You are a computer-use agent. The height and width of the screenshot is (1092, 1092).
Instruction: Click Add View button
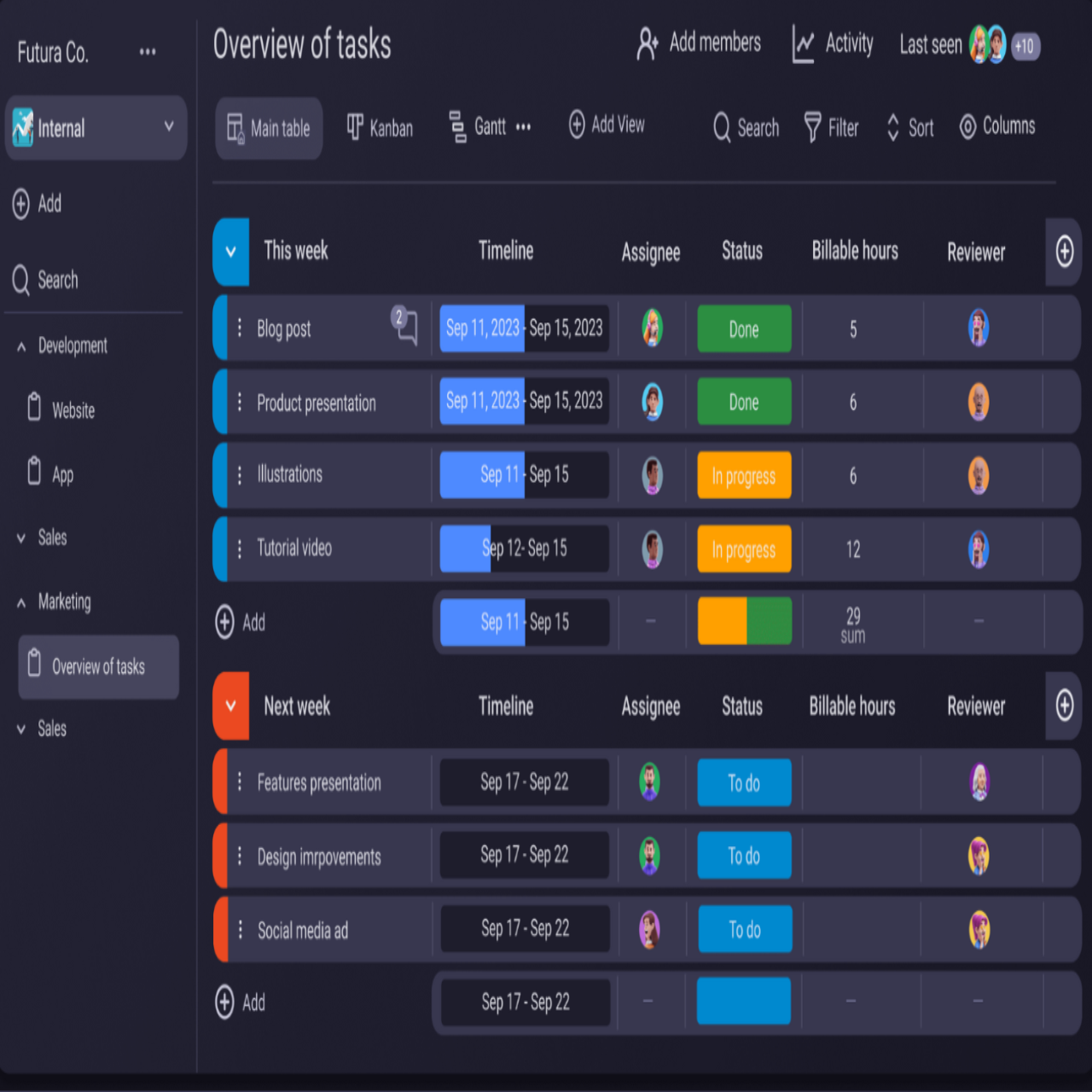point(607,125)
